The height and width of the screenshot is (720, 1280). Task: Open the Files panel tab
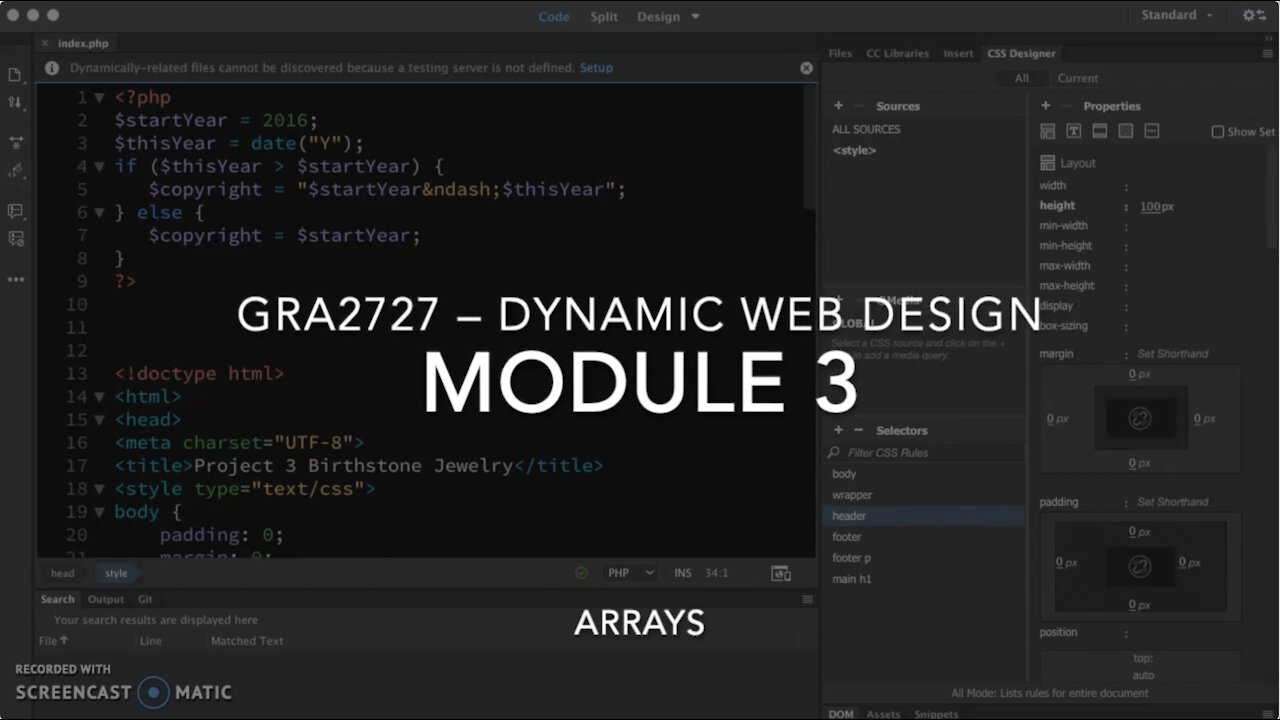840,54
